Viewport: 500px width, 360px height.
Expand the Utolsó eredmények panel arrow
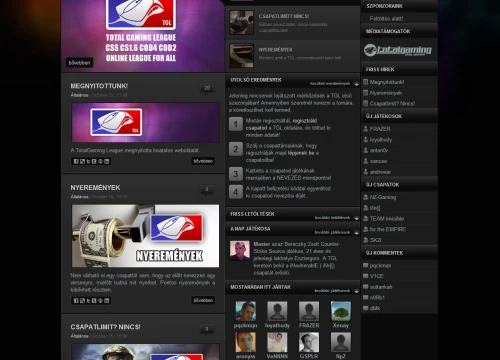click(x=356, y=84)
